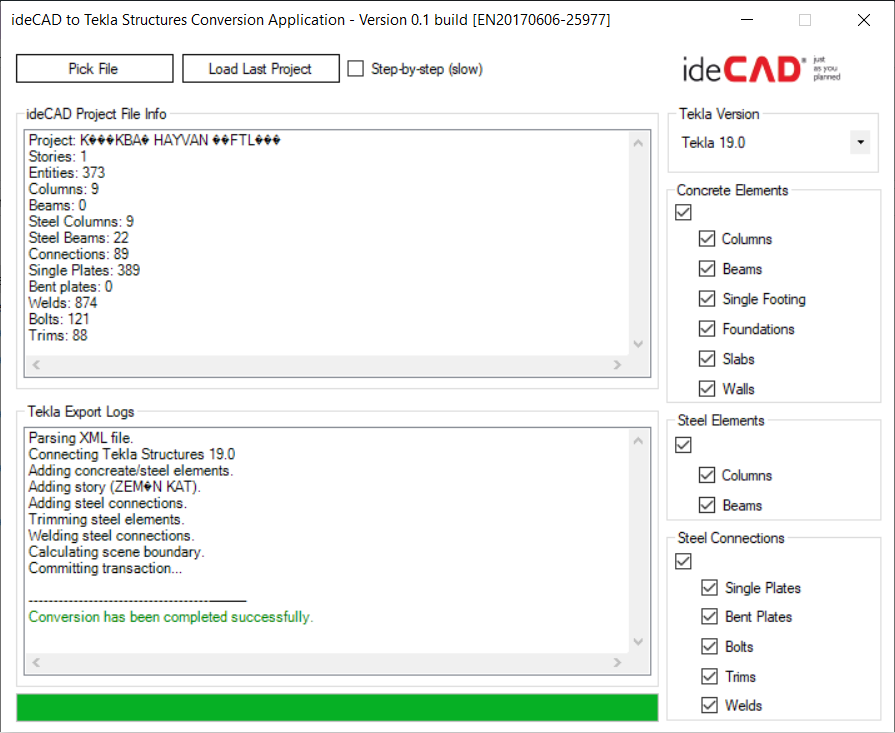The height and width of the screenshot is (733, 895).
Task: Click the ideCAD logo
Action: (762, 69)
